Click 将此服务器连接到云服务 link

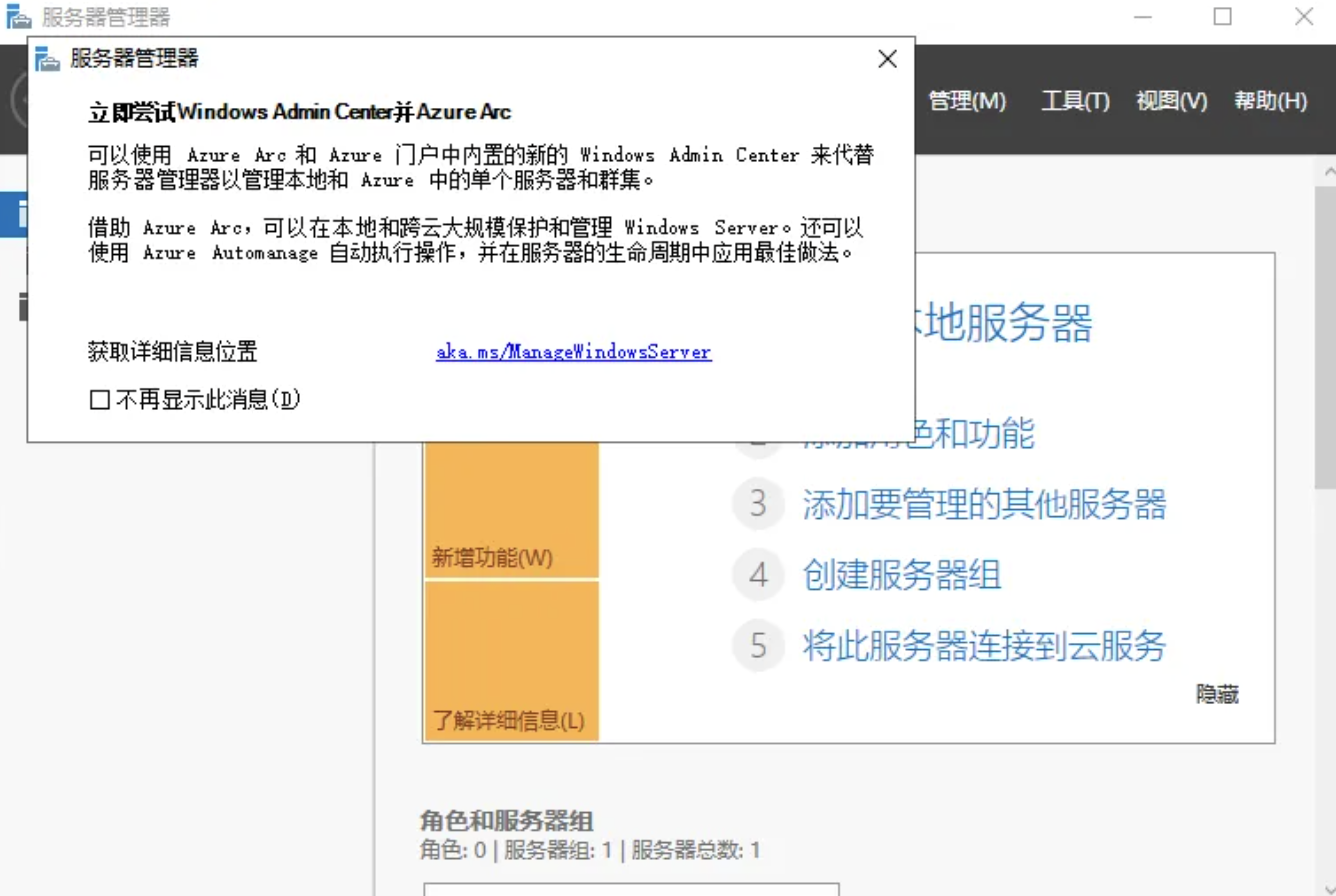984,646
